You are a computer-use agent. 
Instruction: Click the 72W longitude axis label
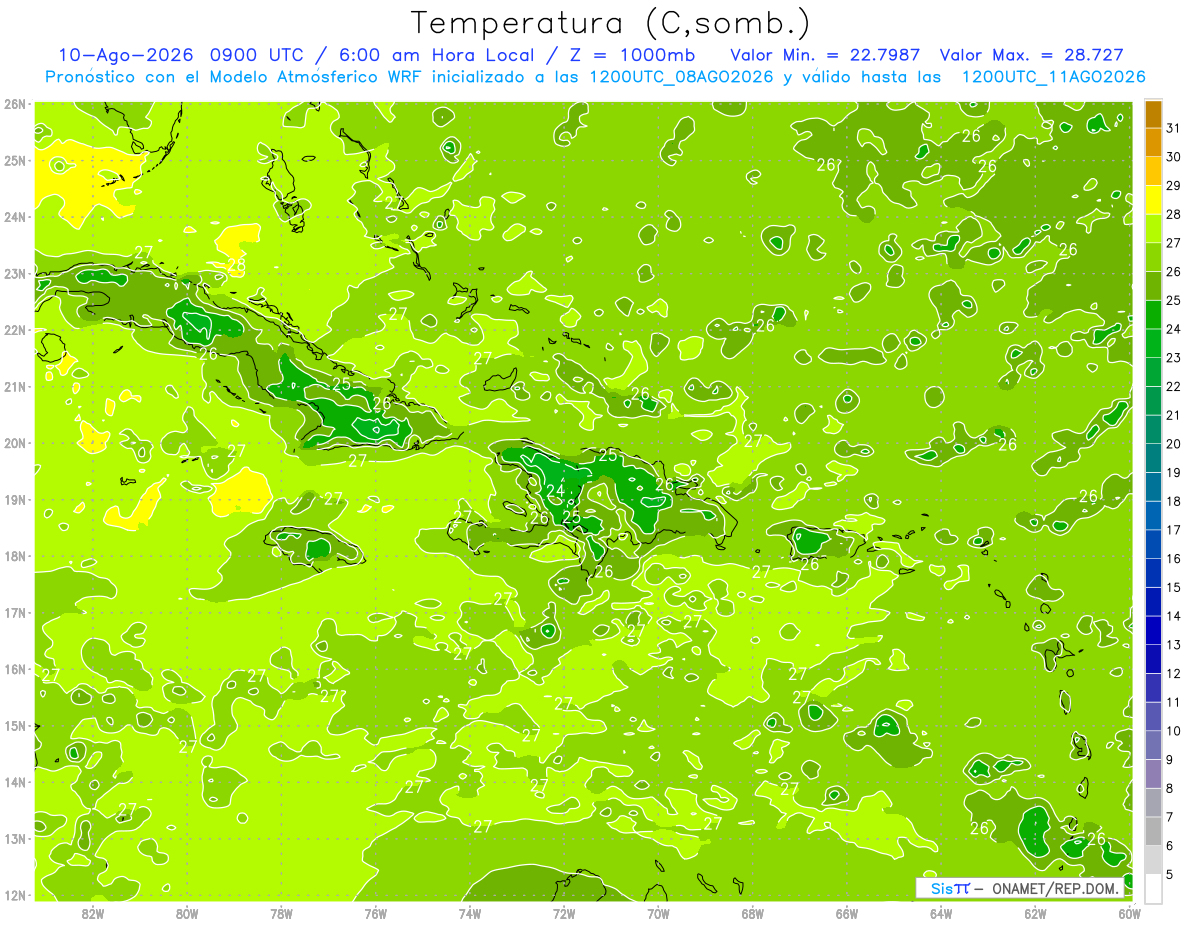564,913
